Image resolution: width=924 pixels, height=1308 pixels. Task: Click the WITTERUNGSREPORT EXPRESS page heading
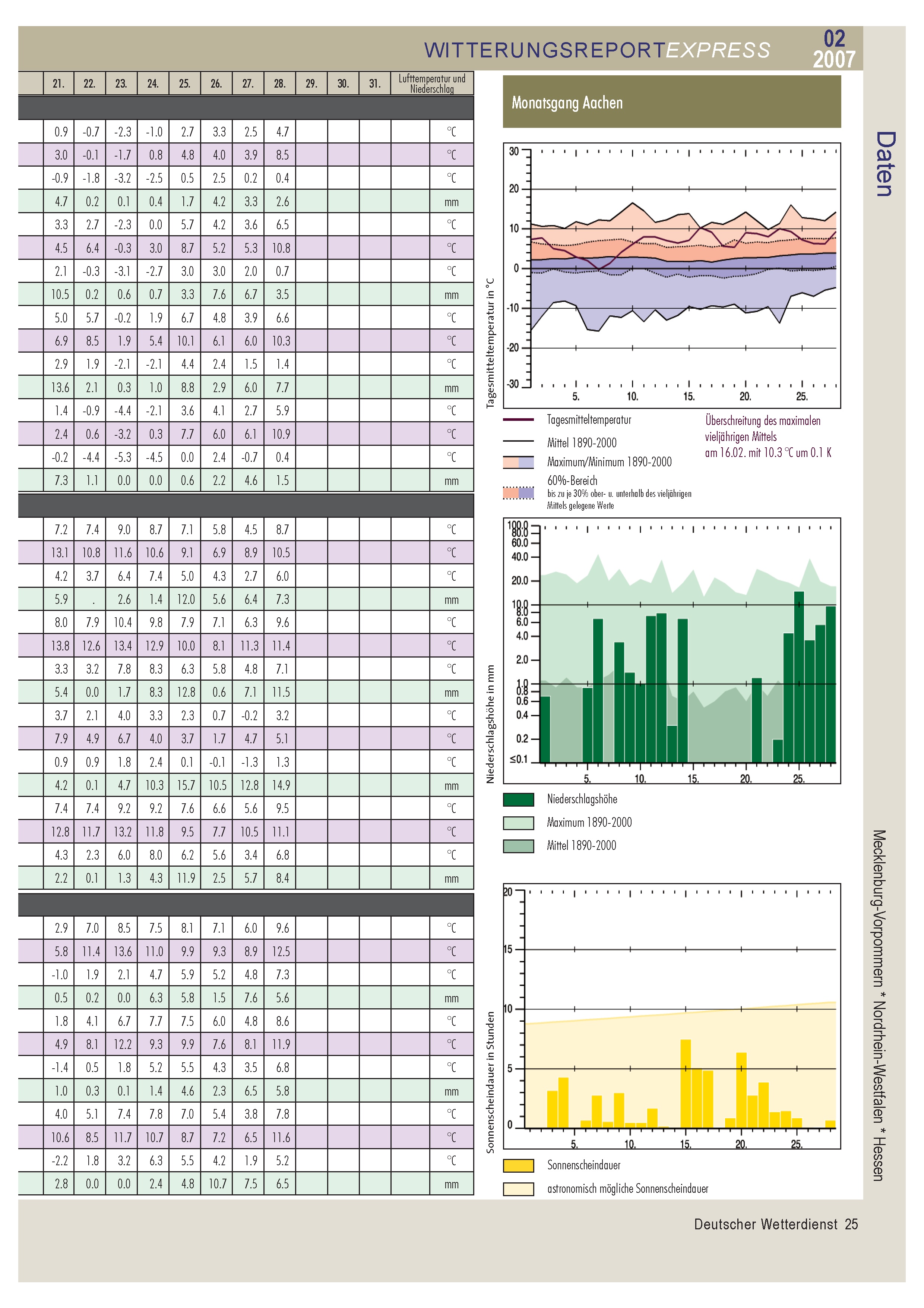[x=597, y=50]
